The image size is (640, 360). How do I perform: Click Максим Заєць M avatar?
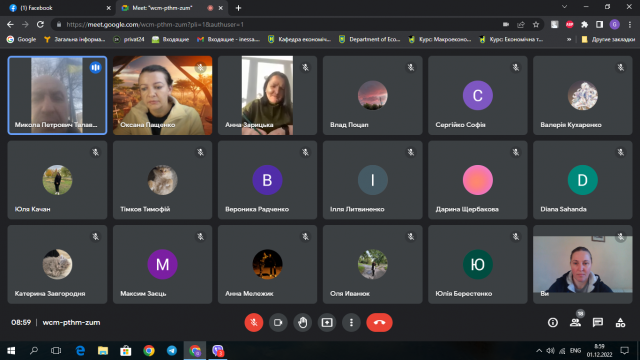tap(162, 264)
